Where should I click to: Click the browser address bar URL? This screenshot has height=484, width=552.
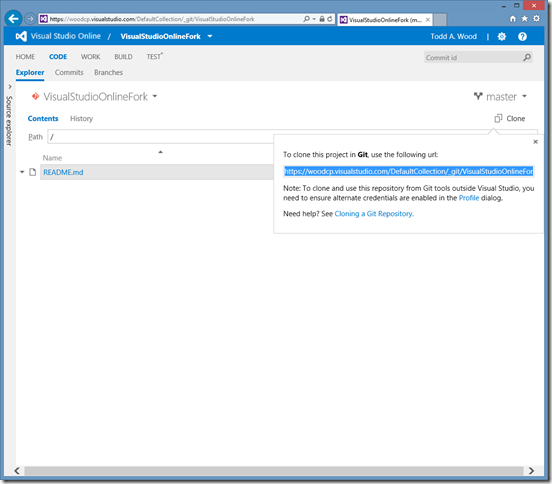point(152,19)
